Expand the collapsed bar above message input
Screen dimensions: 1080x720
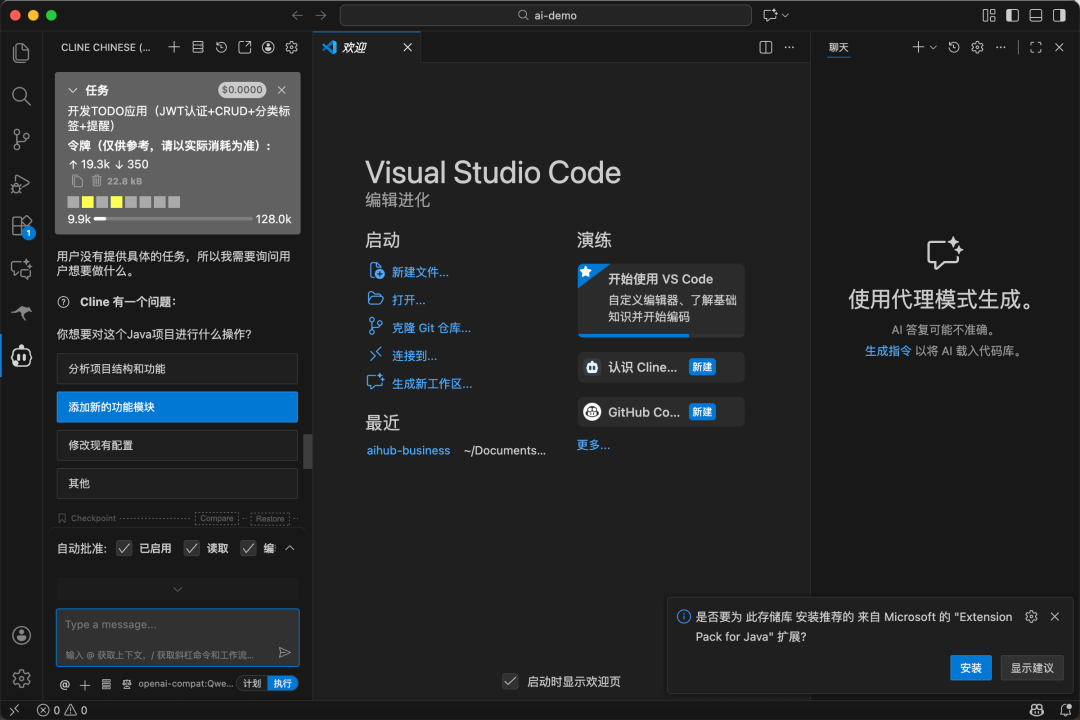178,589
